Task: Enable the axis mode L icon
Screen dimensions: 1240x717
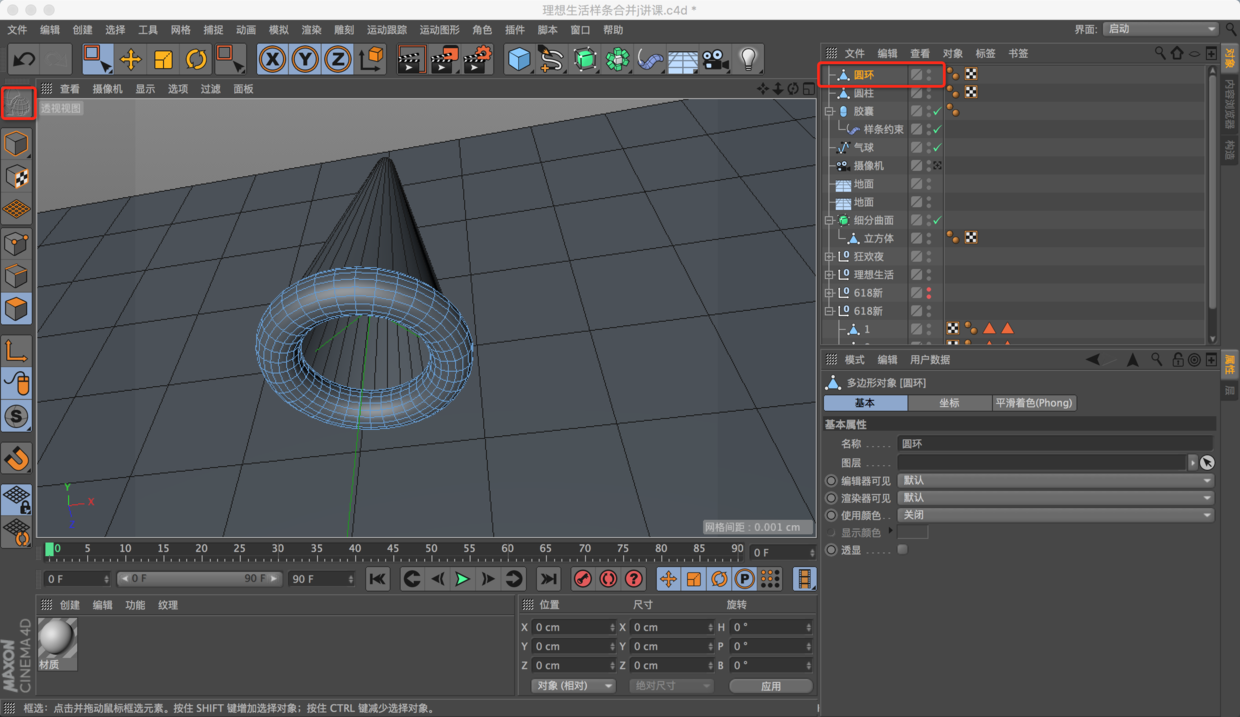Action: coord(17,350)
